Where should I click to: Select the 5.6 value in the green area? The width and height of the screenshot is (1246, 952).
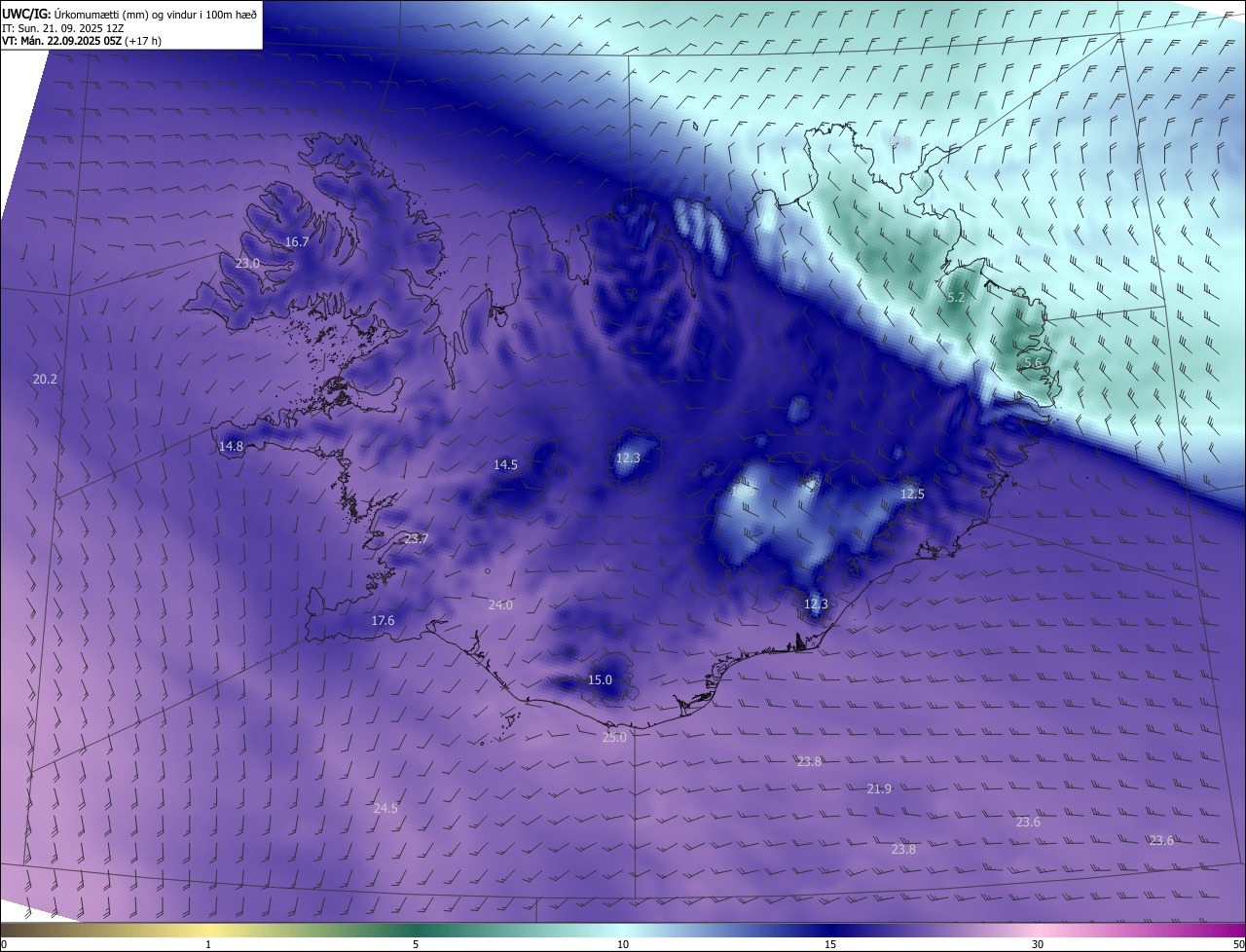(1033, 362)
